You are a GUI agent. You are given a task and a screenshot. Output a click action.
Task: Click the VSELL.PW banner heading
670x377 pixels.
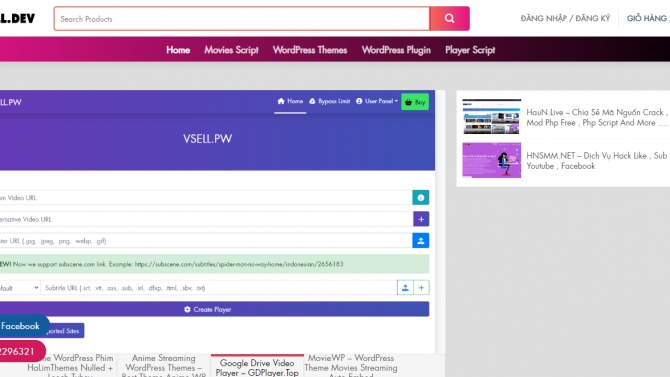tap(208, 138)
